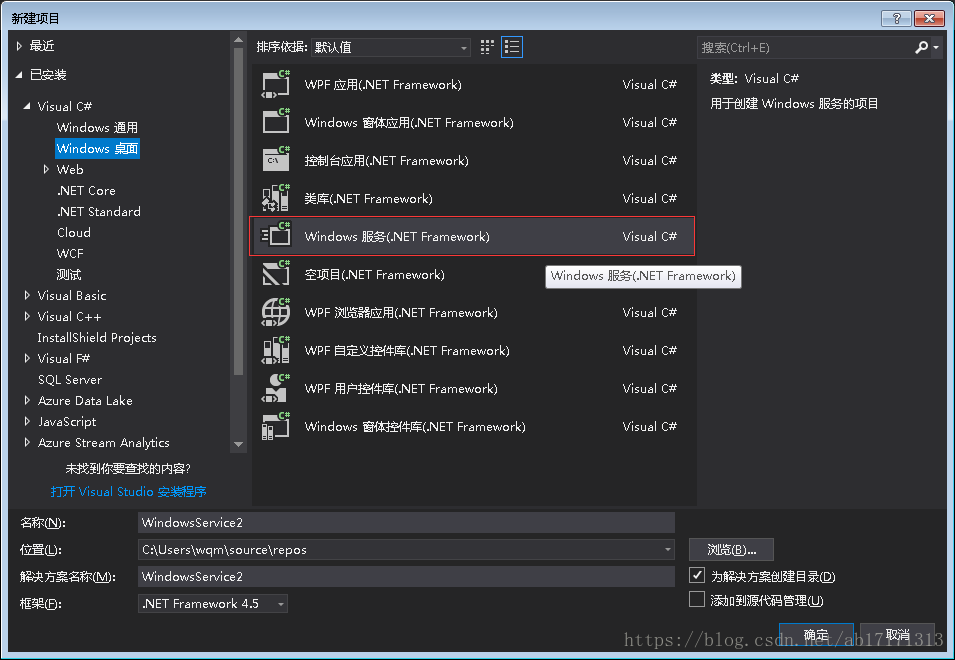Select the Windows 窗体应用 template icon
Image resolution: width=955 pixels, height=660 pixels.
pos(276,122)
